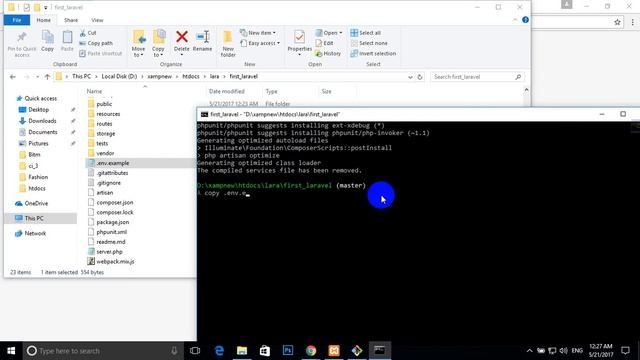Click xampnew in the address breadcrumb

(x=159, y=76)
